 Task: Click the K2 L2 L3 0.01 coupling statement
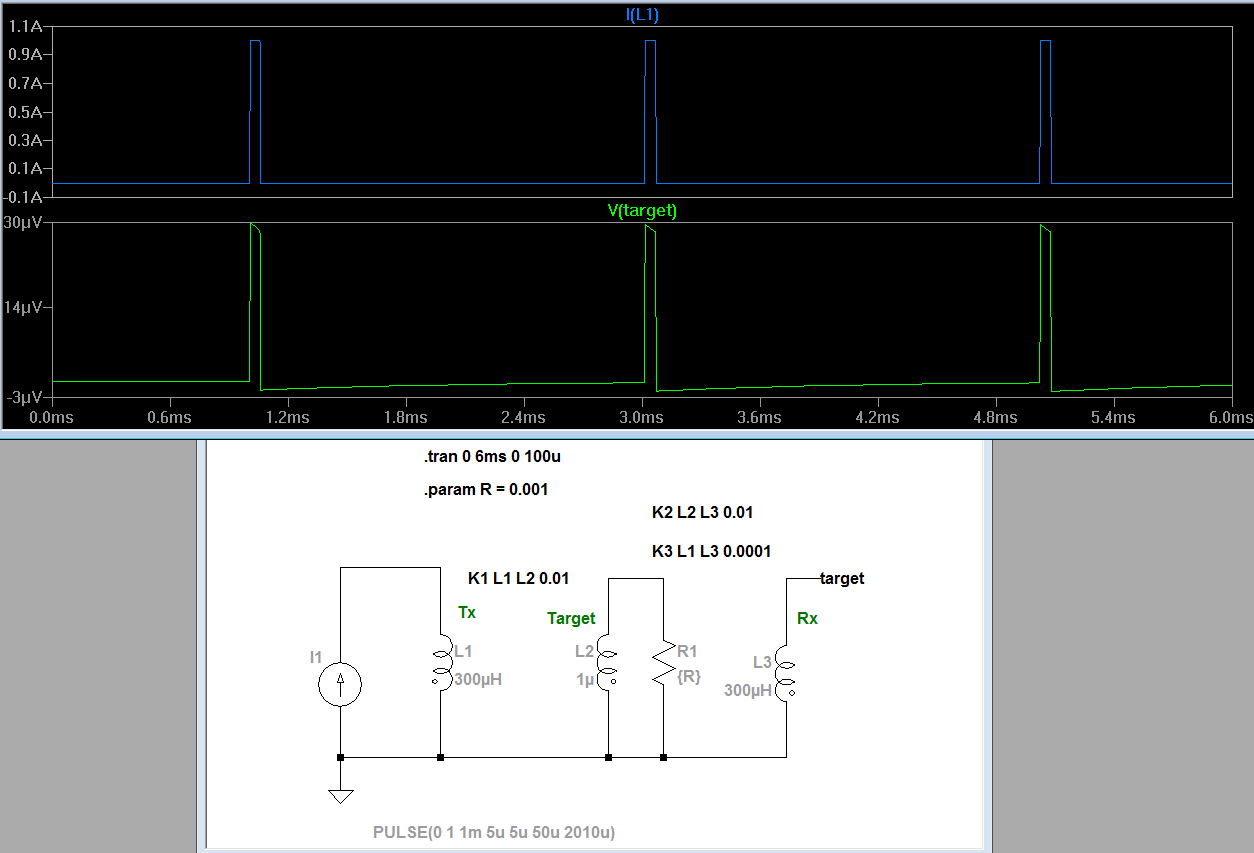point(702,512)
